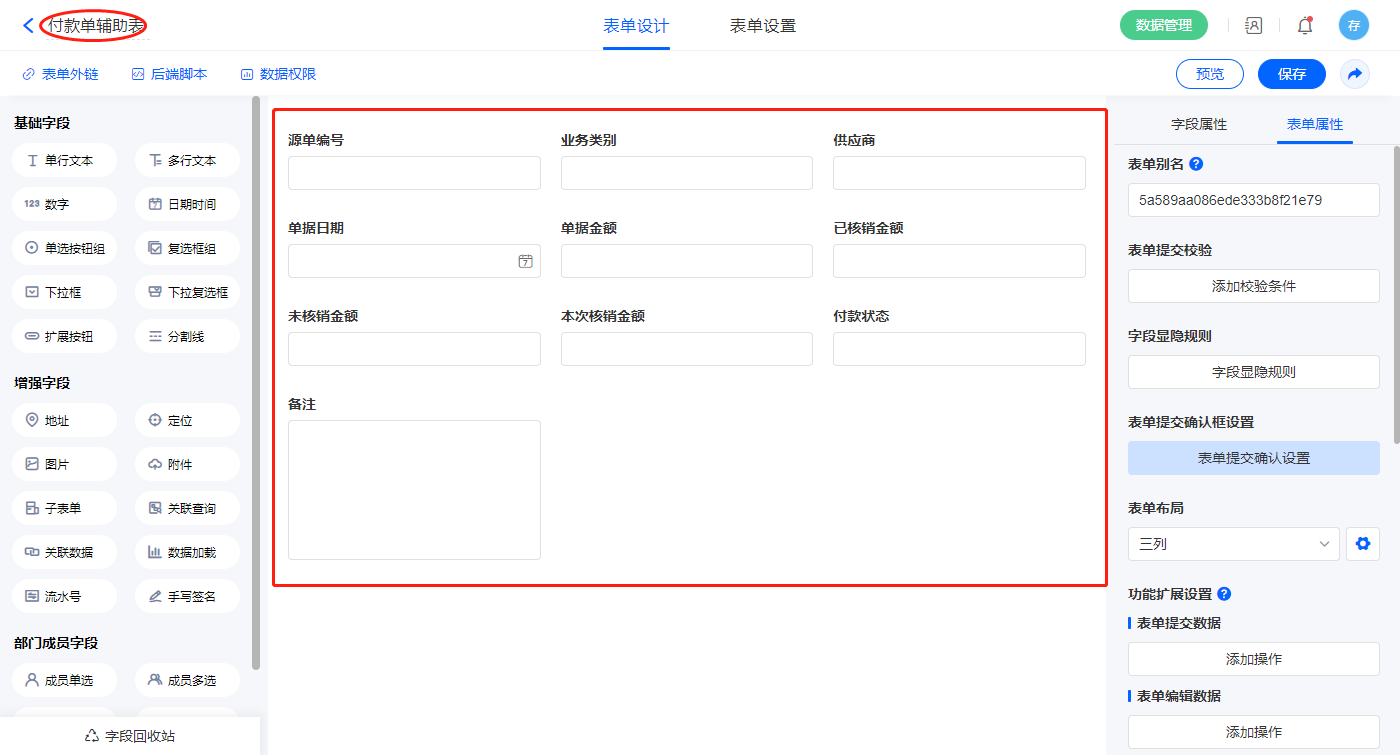
Task: Click the back arrow beside 付款单辅助表
Action: [28, 26]
